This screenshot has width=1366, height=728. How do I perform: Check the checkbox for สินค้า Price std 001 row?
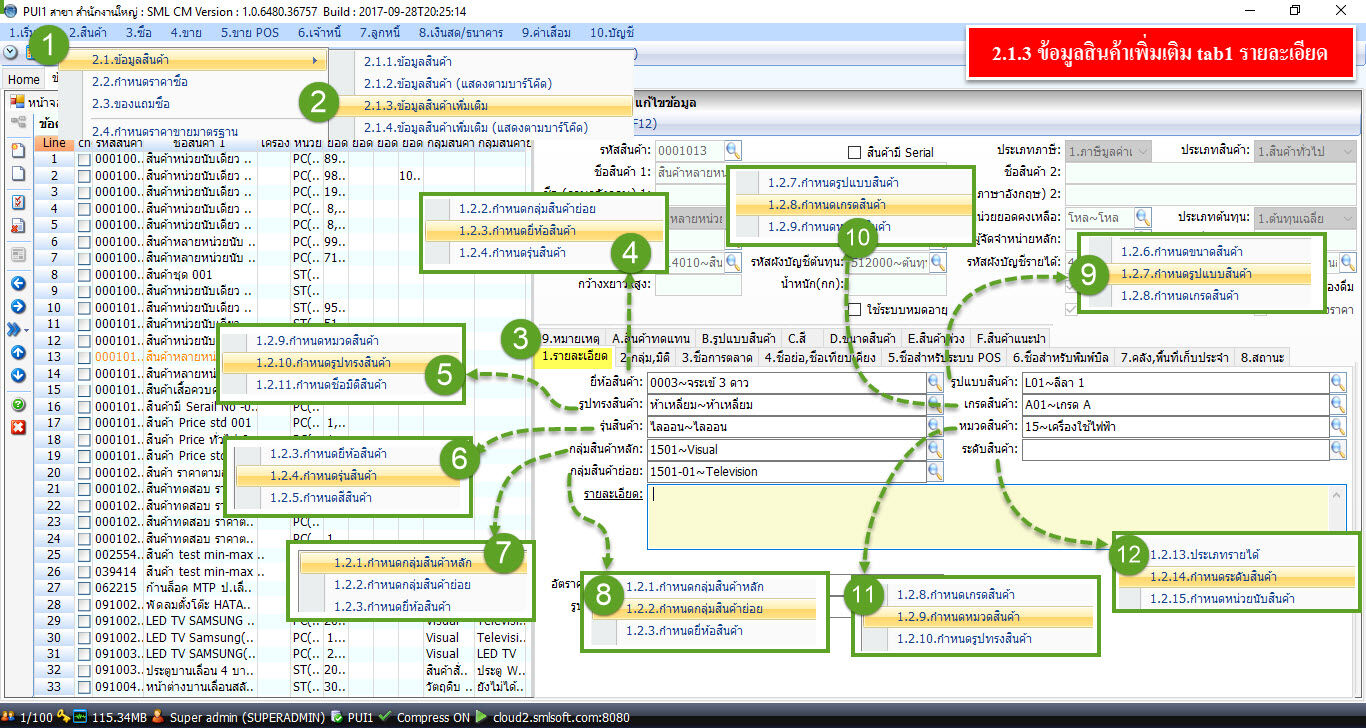84,423
